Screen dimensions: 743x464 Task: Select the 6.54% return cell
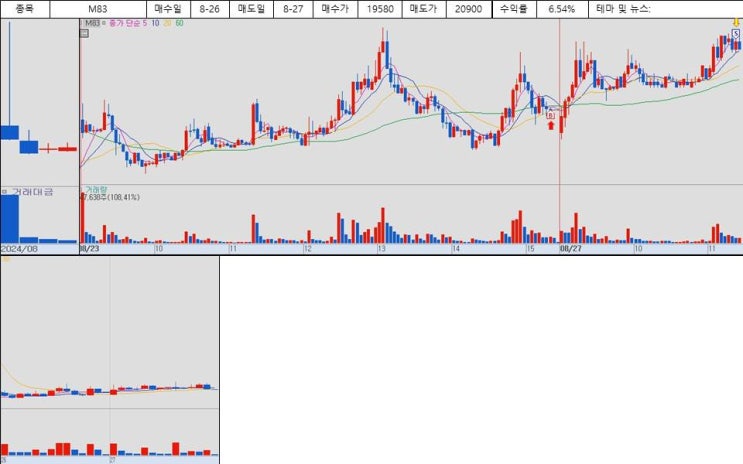(562, 9)
